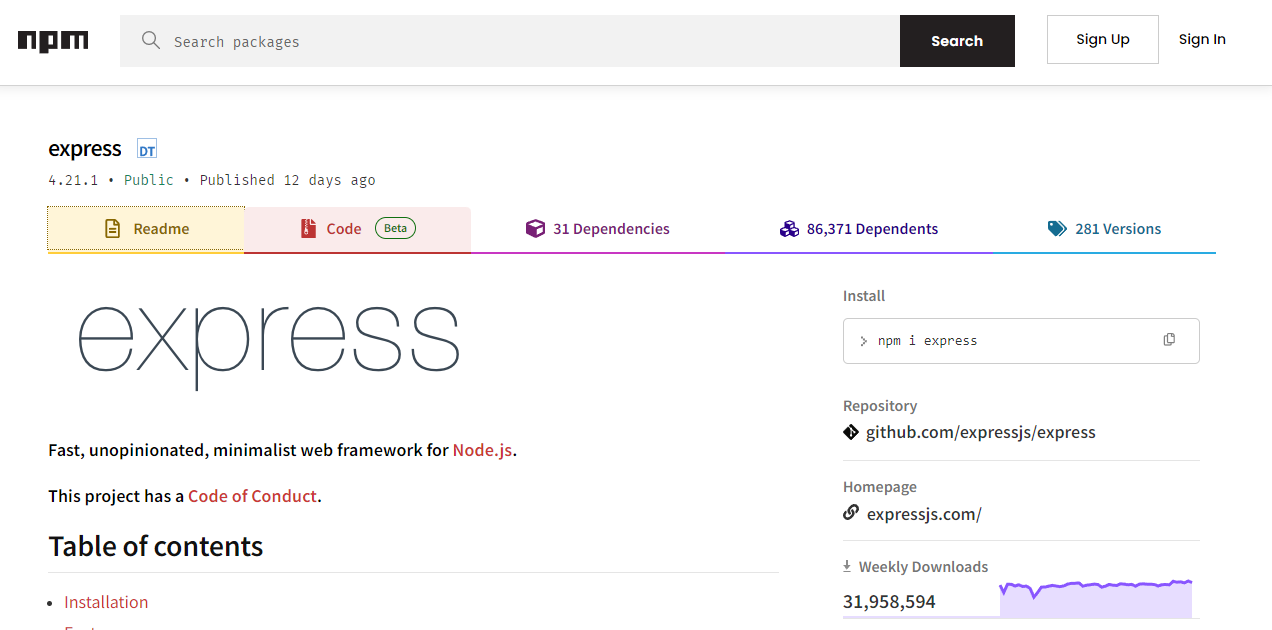Click the Dependents cubes icon
Image resolution: width=1272 pixels, height=630 pixels.
click(789, 229)
